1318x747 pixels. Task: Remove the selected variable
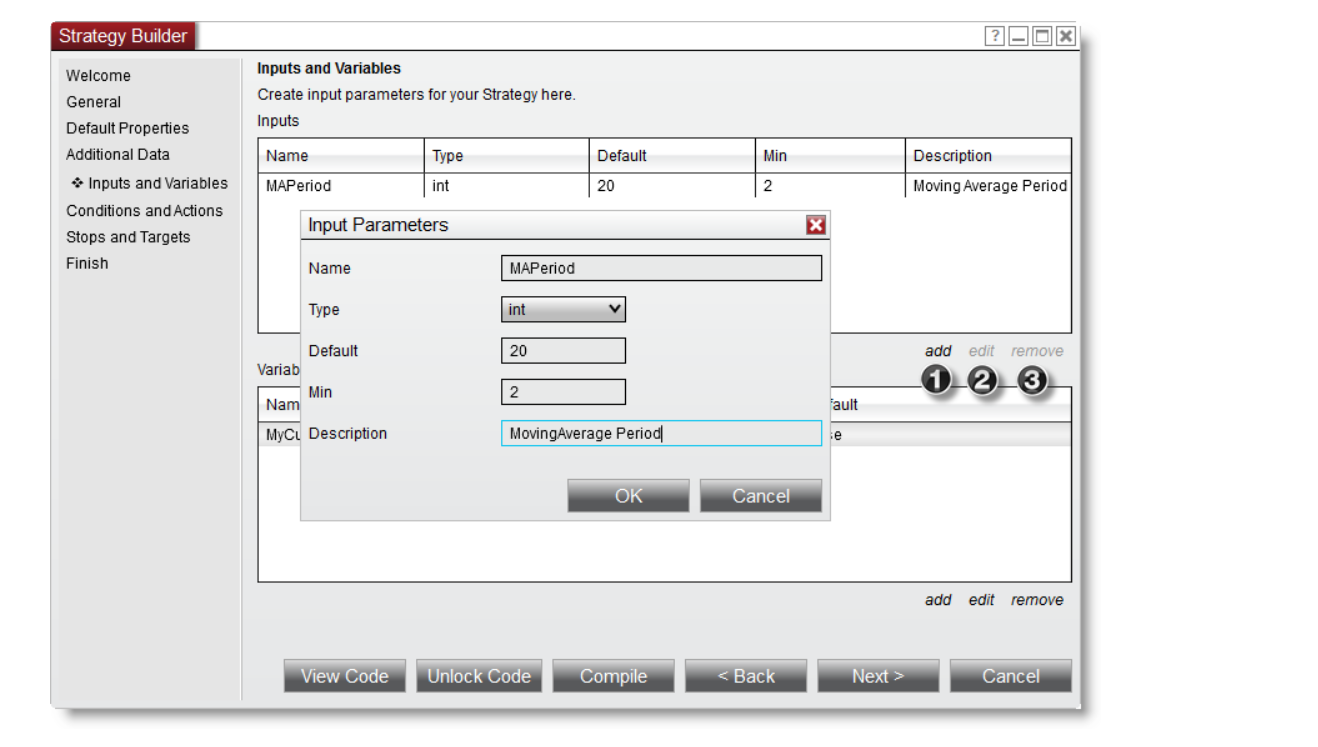pos(1037,600)
